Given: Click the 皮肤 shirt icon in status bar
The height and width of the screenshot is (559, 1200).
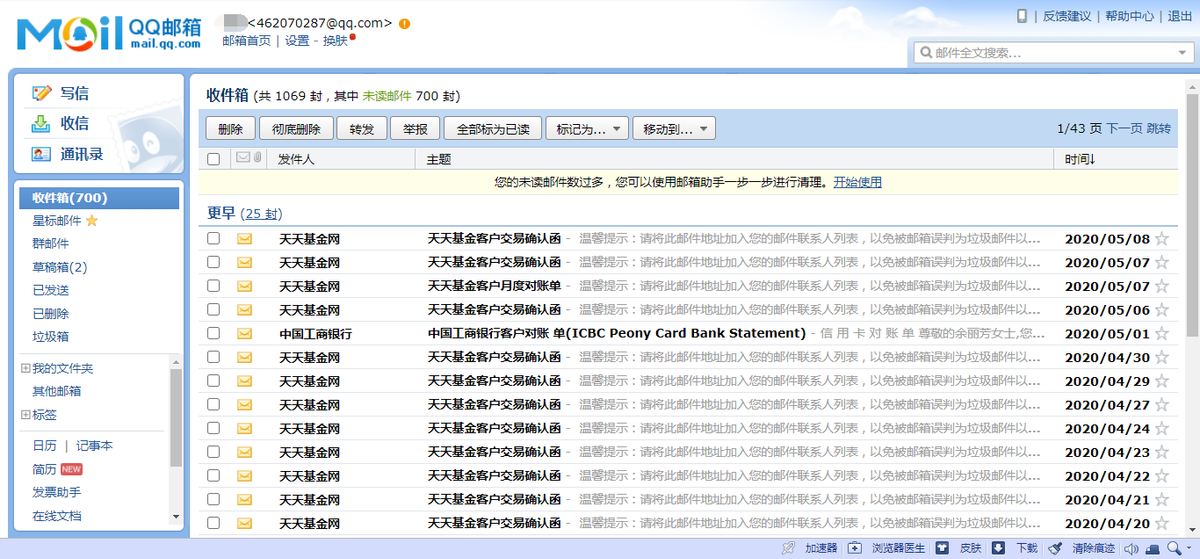Looking at the screenshot, I should [x=942, y=548].
